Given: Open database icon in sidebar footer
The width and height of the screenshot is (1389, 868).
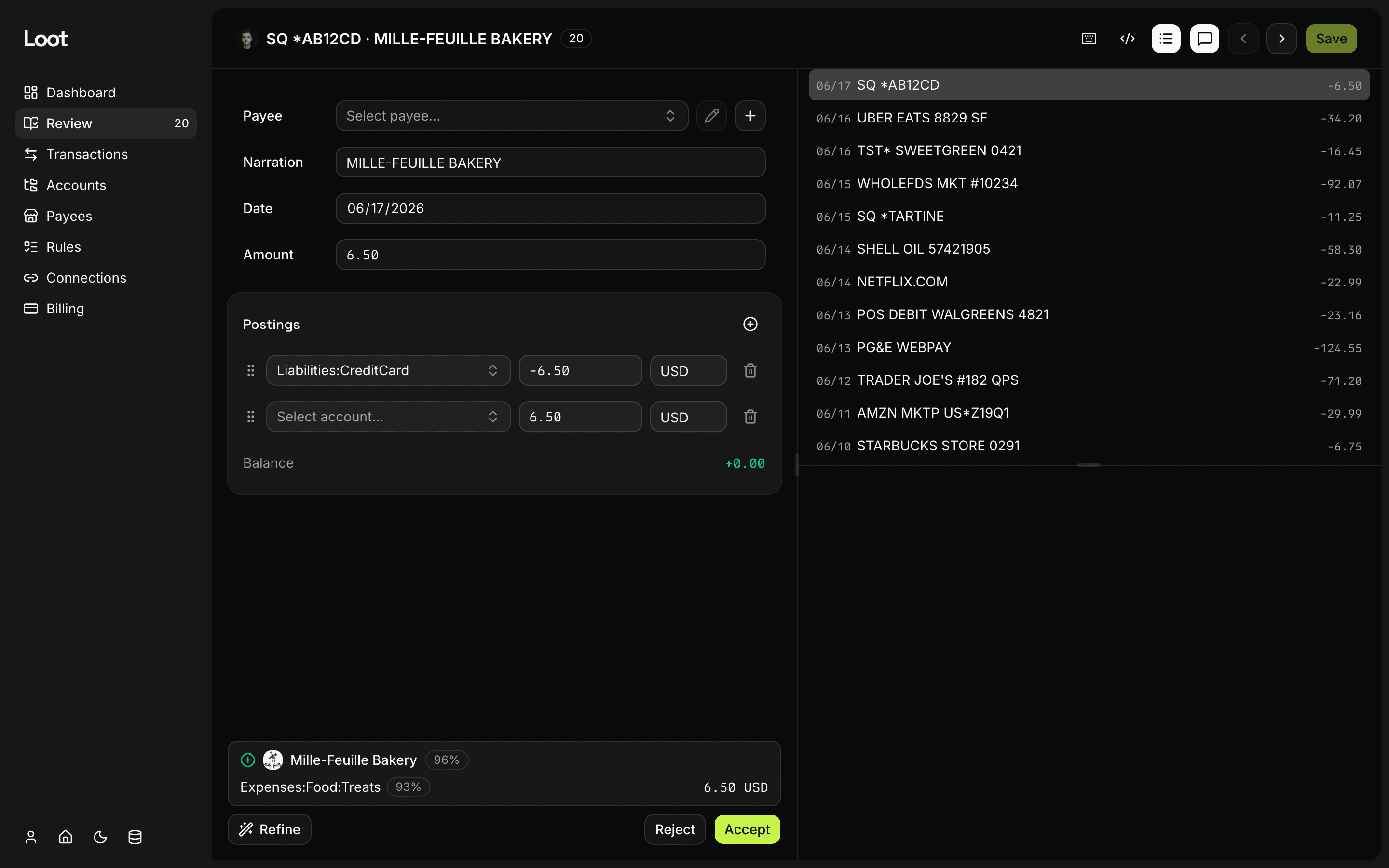Looking at the screenshot, I should [x=135, y=837].
